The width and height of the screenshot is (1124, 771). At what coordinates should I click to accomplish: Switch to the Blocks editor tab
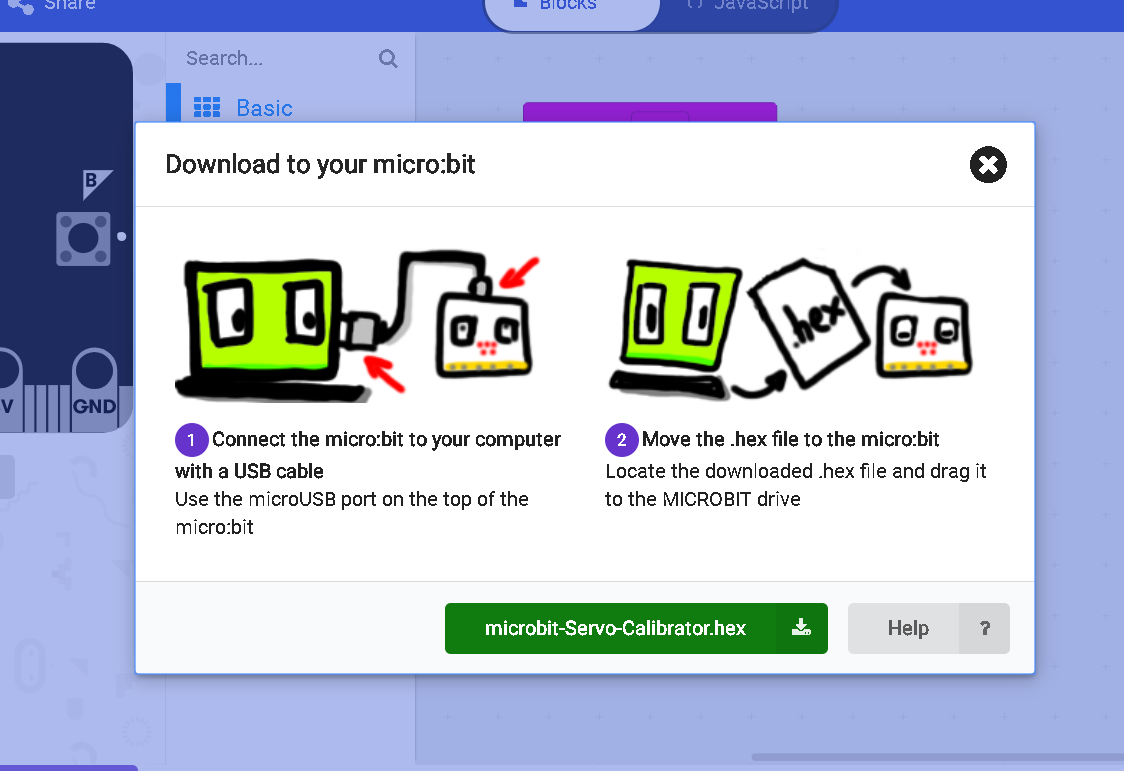572,9
